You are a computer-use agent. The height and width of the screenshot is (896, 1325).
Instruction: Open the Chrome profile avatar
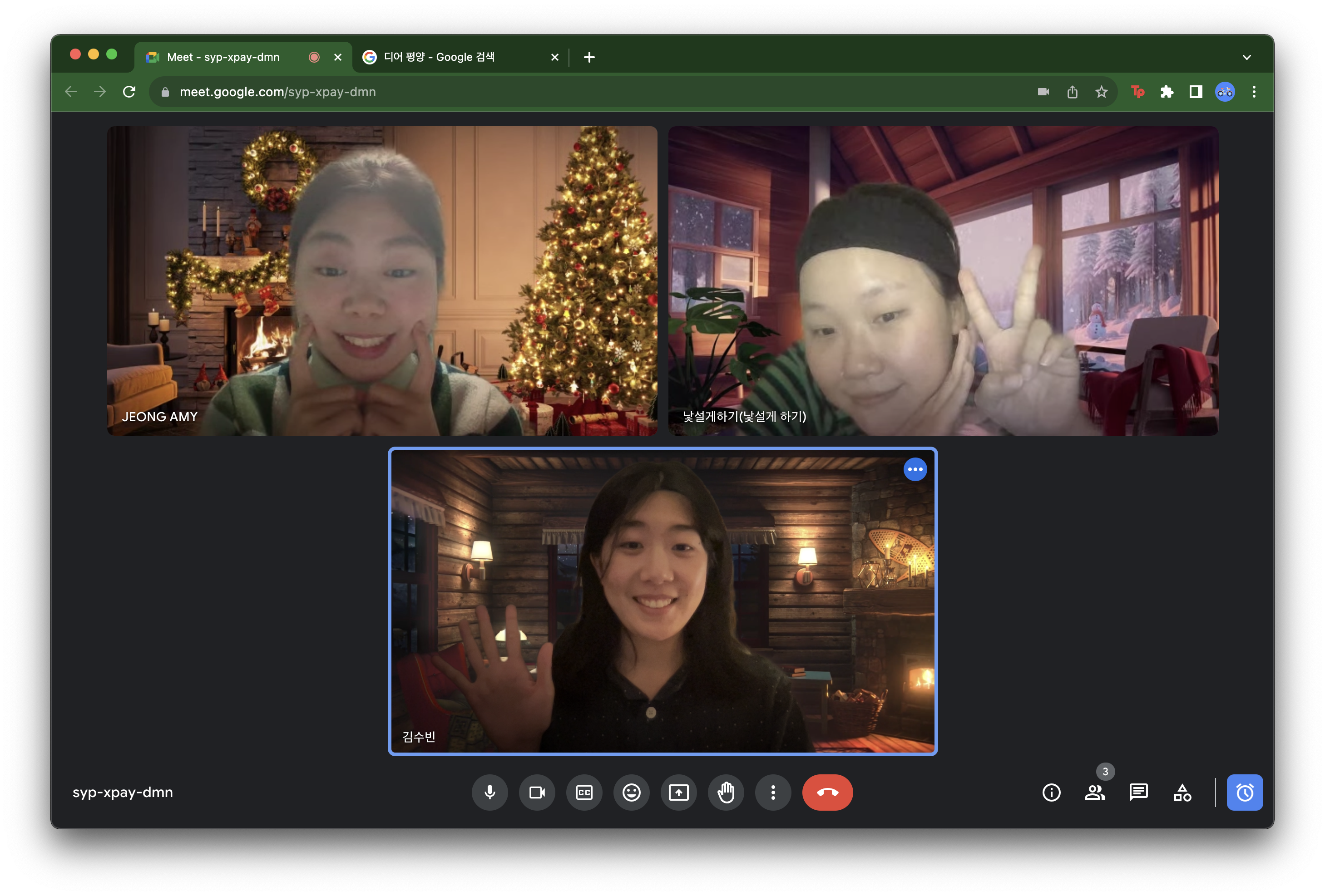[1225, 92]
